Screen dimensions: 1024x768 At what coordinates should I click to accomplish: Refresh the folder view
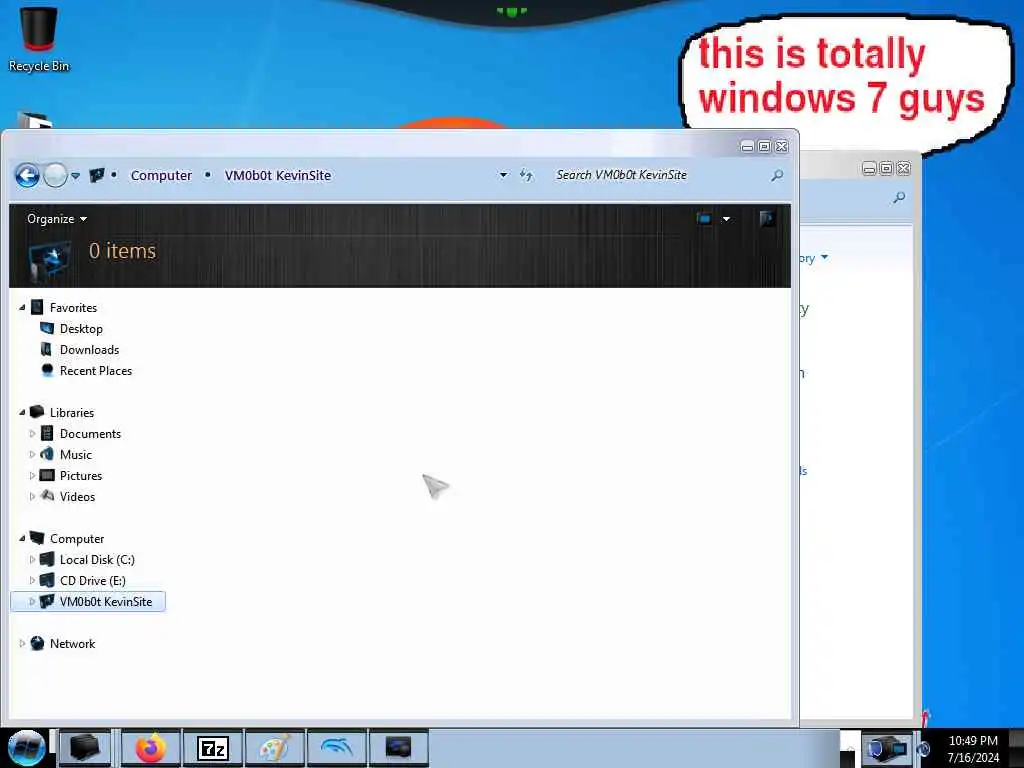tap(526, 175)
